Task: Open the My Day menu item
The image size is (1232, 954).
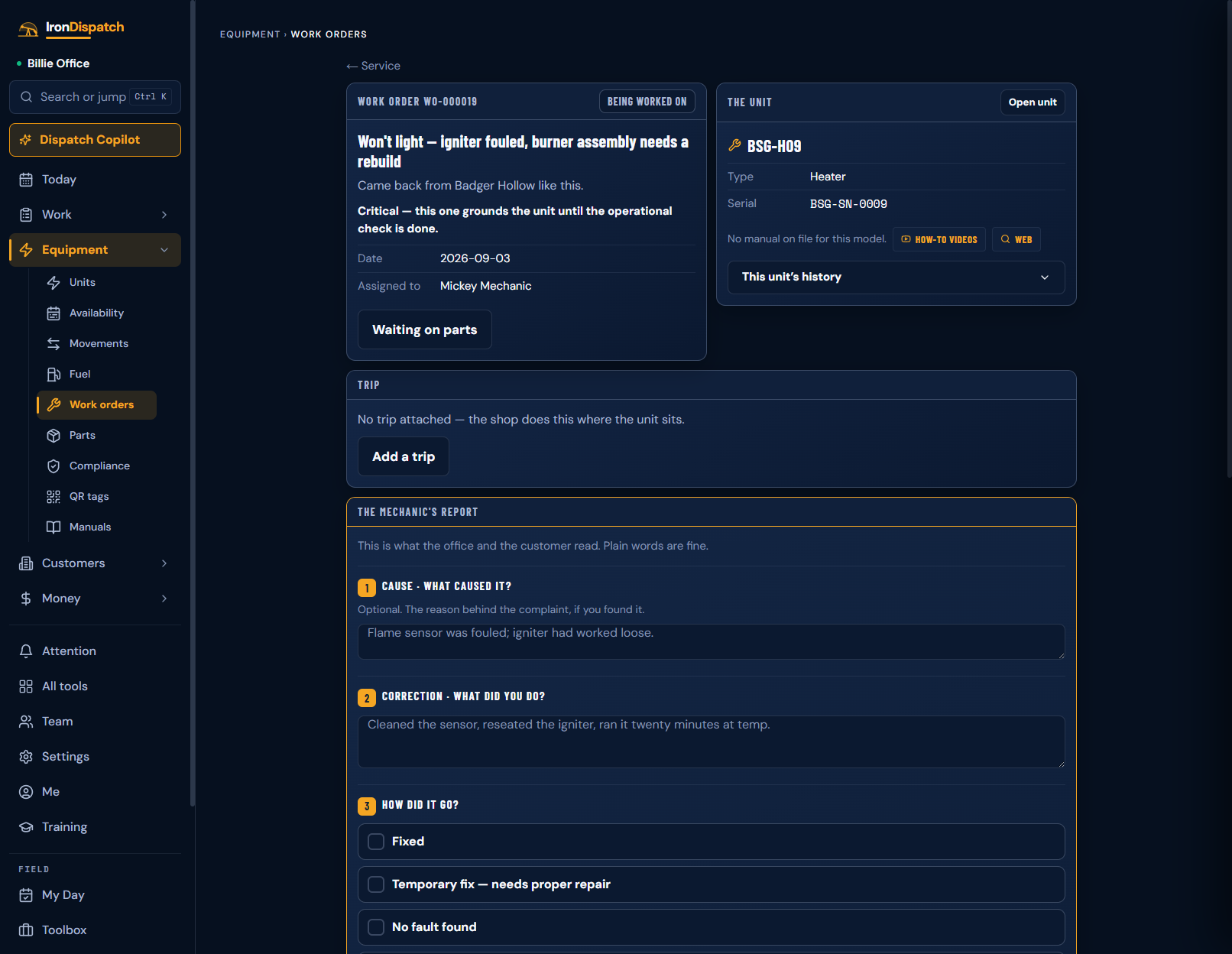Action: pos(95,895)
